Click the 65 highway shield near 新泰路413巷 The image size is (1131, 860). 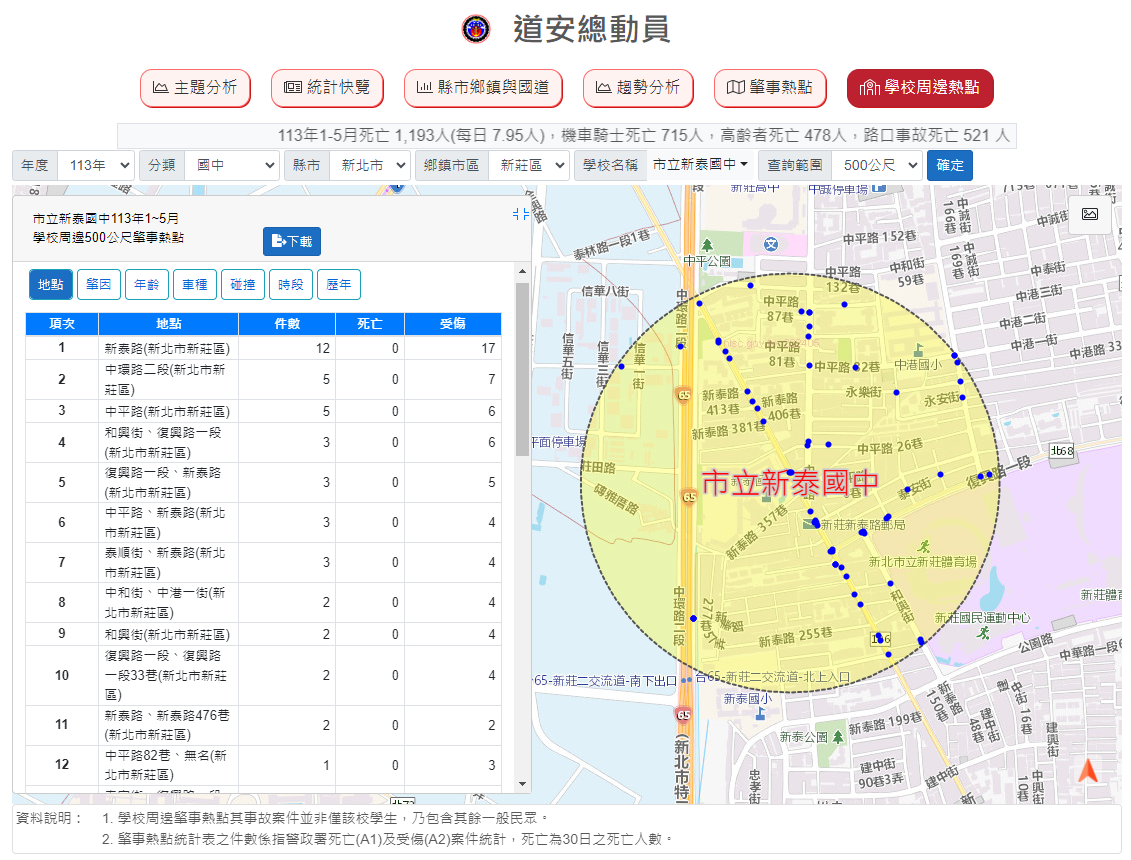click(684, 395)
